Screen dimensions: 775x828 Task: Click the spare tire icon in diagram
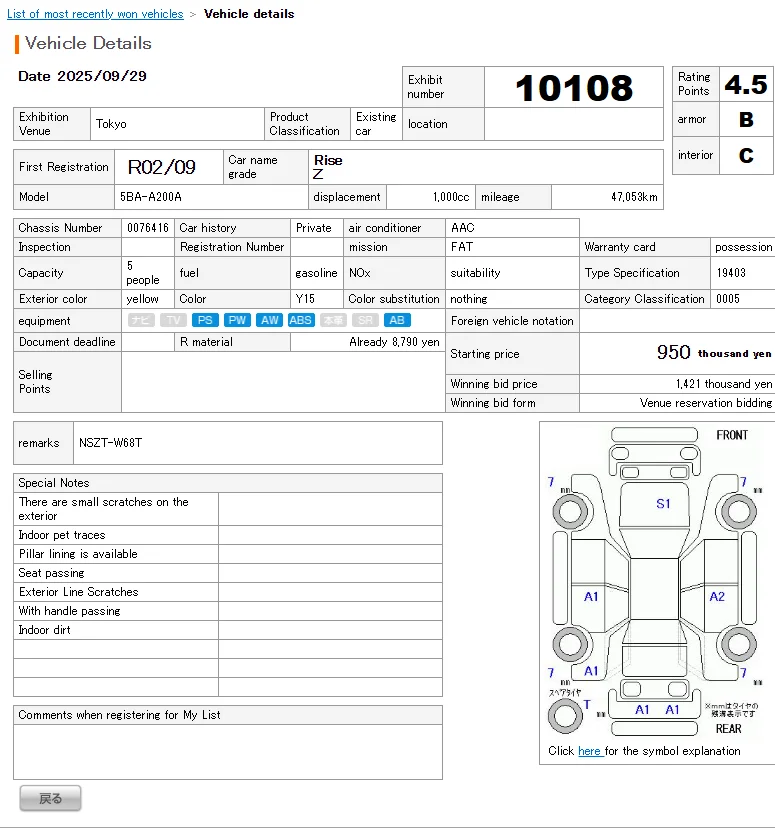(566, 715)
